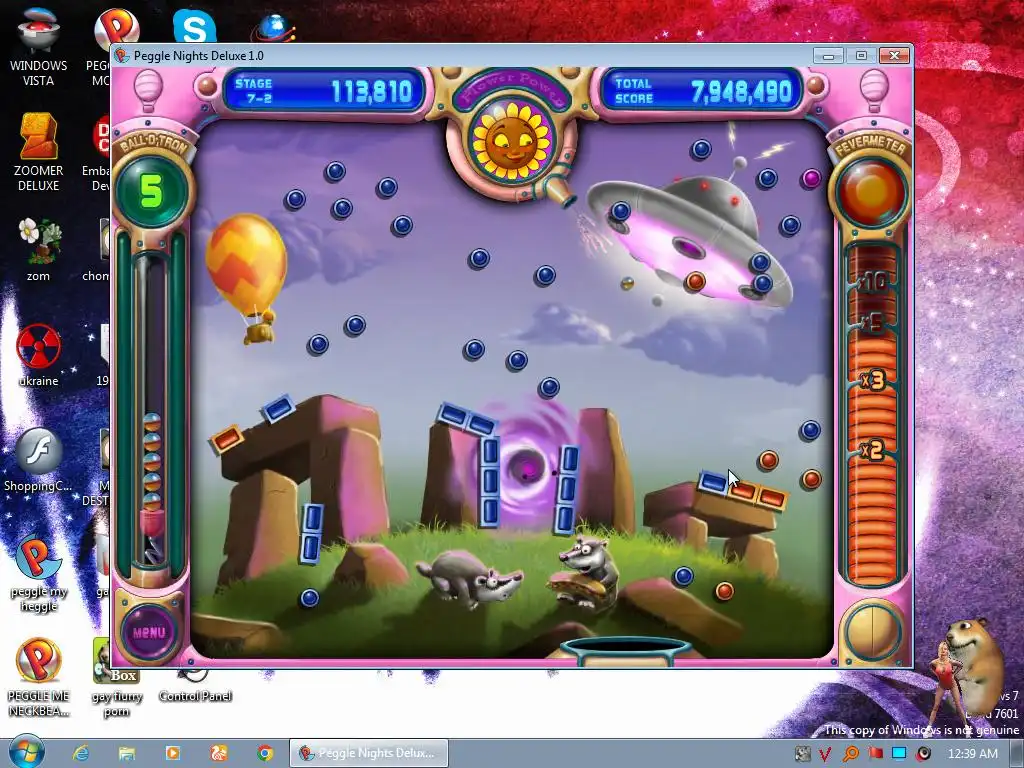
Task: Click the orange brick on left stone arch
Action: (x=227, y=438)
